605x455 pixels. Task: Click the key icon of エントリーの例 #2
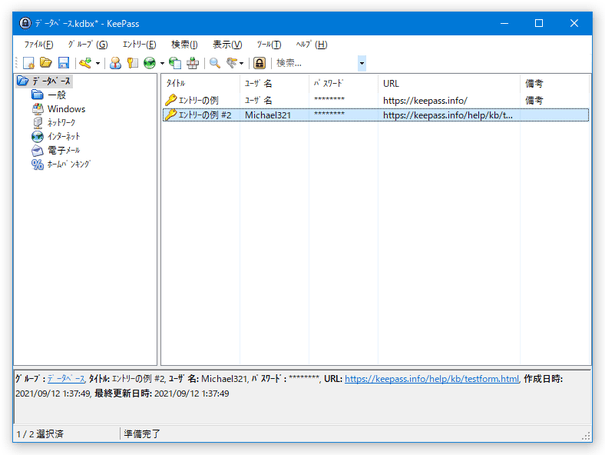coord(171,115)
